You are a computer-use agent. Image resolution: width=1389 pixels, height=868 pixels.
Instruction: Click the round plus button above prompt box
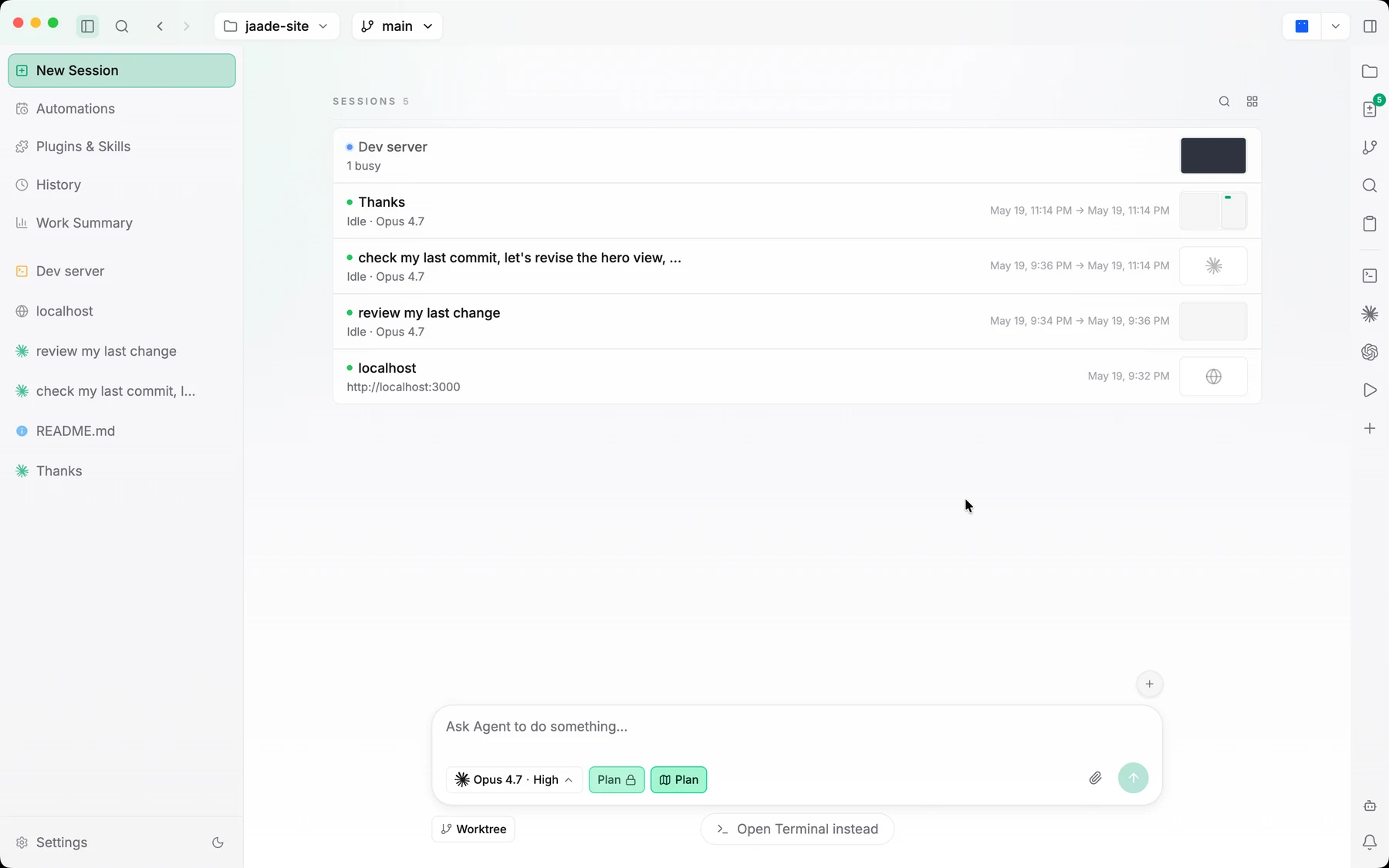pyautogui.click(x=1149, y=684)
